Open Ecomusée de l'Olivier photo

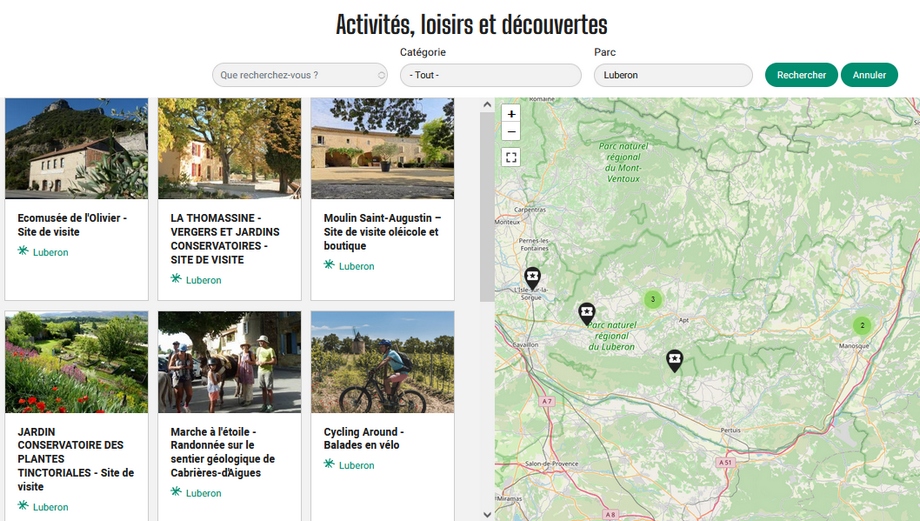[76, 148]
